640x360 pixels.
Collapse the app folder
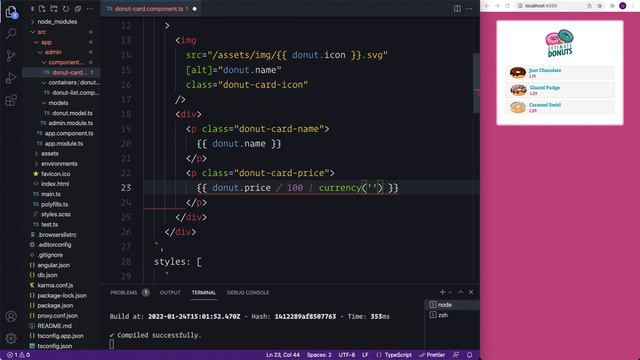click(61, 42)
